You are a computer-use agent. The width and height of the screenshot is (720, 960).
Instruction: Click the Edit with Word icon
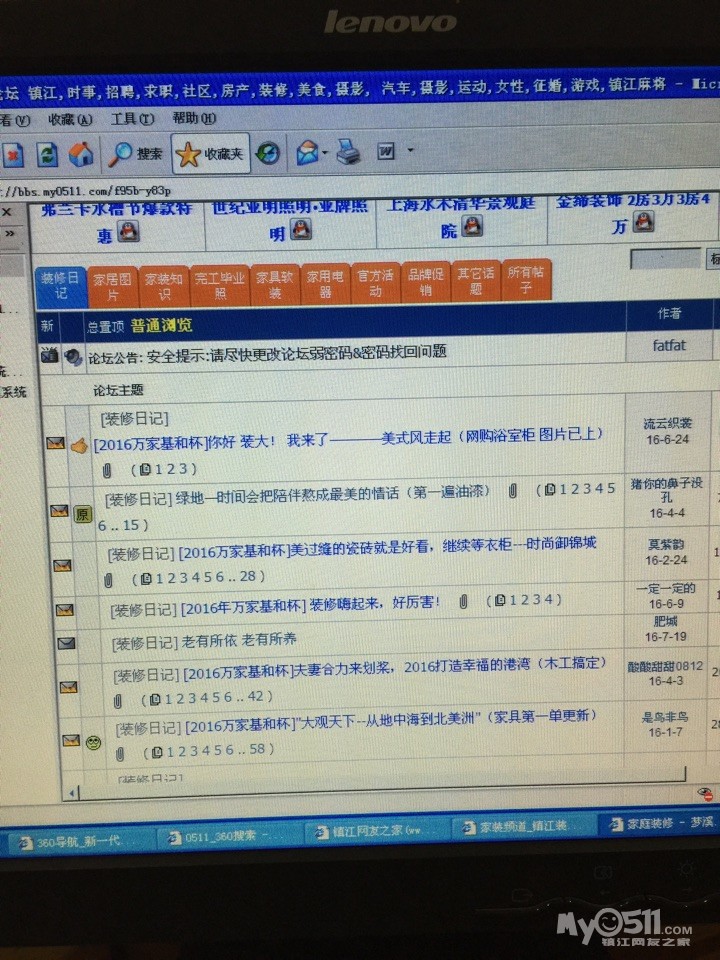tap(387, 152)
